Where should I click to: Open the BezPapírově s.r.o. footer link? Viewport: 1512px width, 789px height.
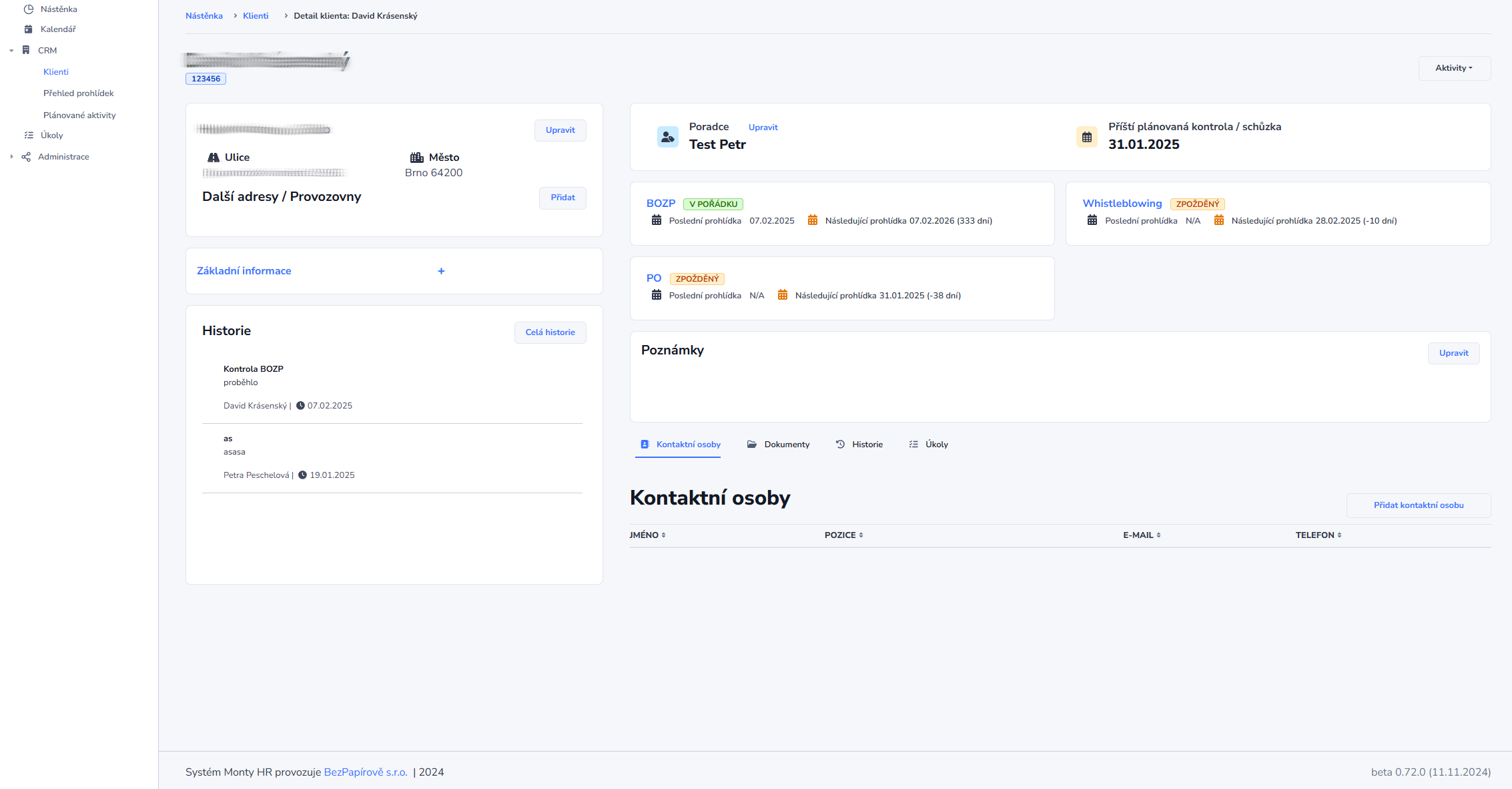pos(365,772)
